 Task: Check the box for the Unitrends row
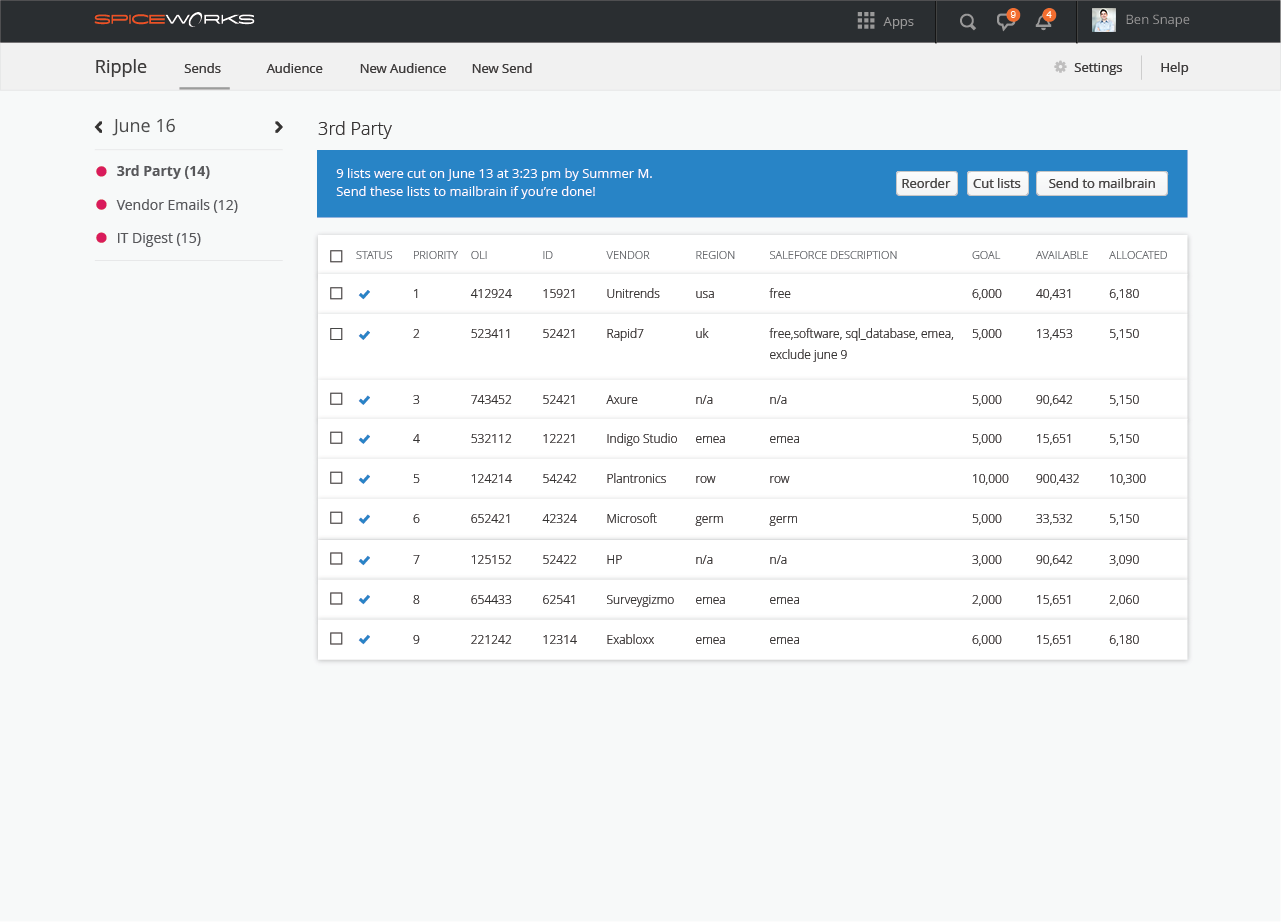(x=336, y=293)
